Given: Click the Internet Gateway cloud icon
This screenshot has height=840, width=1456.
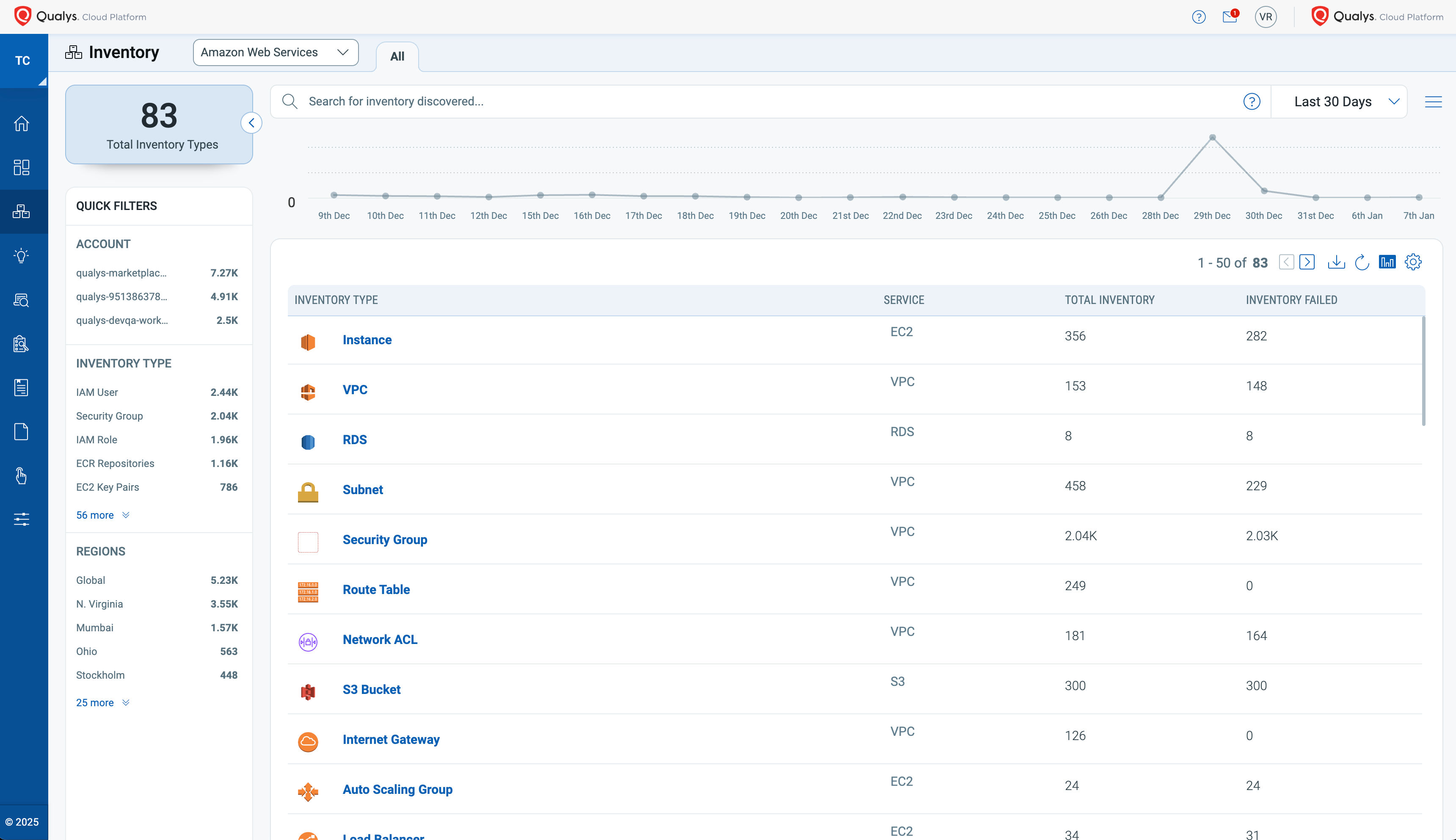Looking at the screenshot, I should [x=308, y=742].
